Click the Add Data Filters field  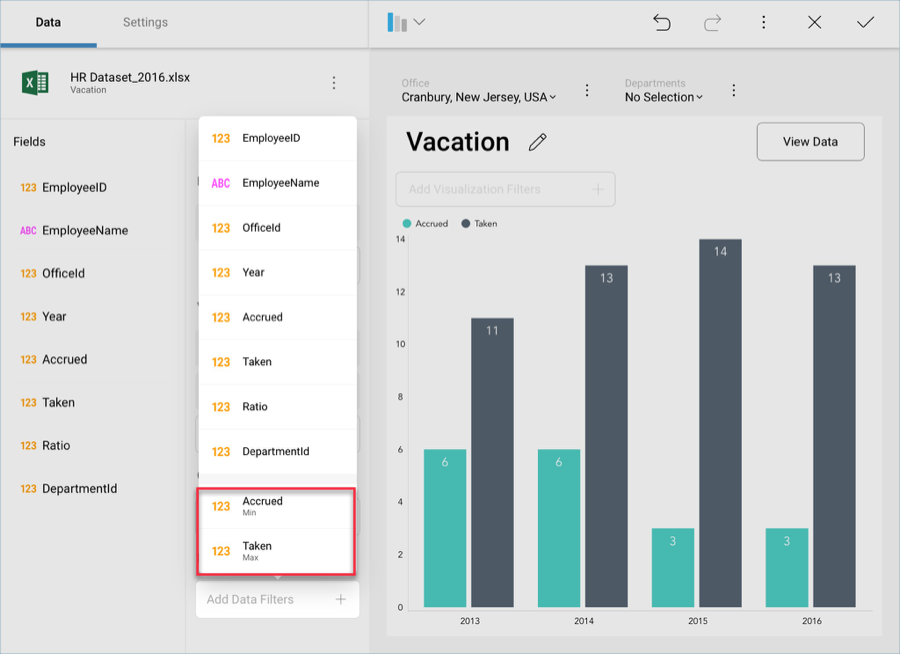[277, 600]
